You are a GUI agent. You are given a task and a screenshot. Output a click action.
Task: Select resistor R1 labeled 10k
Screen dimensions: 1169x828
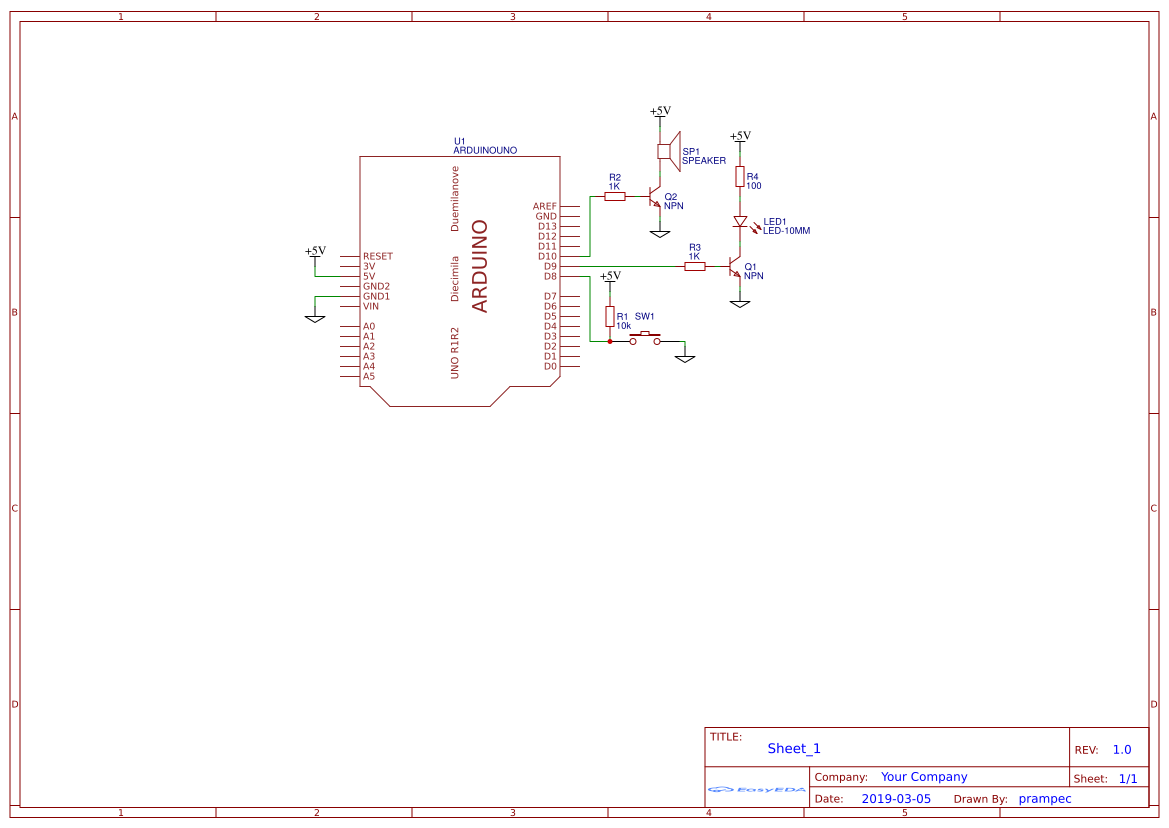click(x=611, y=317)
